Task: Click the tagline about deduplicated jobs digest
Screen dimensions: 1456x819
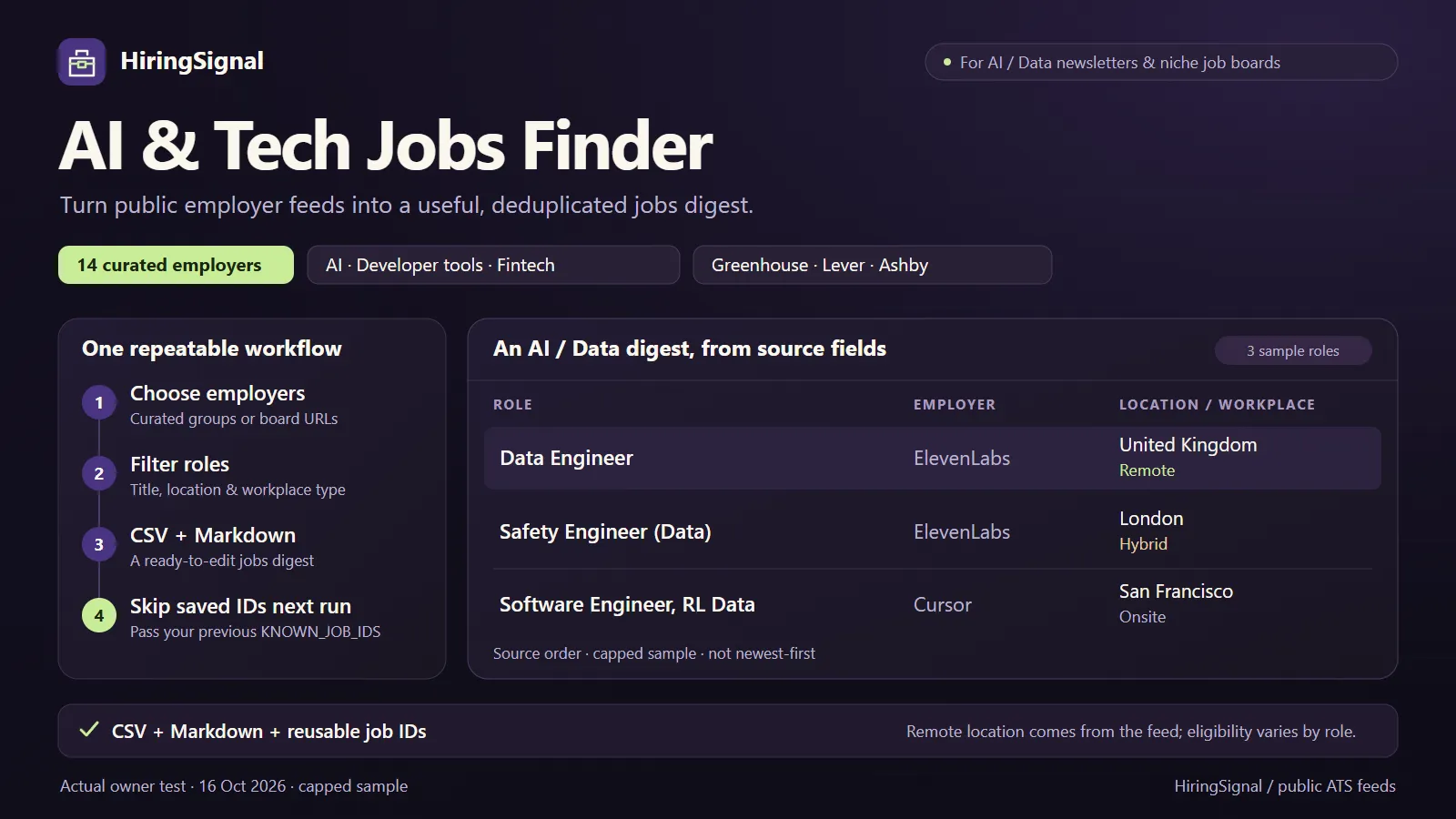Action: click(407, 205)
